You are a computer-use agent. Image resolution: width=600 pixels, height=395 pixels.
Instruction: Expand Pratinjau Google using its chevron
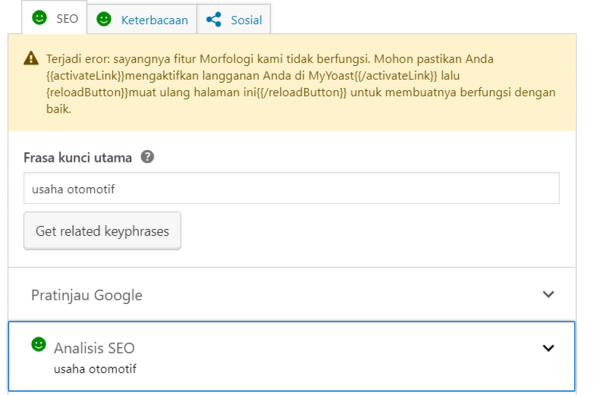coord(548,294)
